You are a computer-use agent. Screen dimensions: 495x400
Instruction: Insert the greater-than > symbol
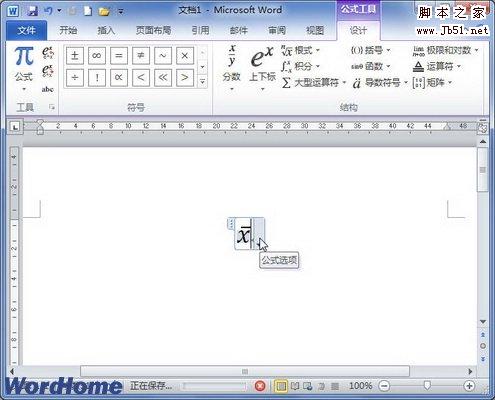(x=185, y=78)
